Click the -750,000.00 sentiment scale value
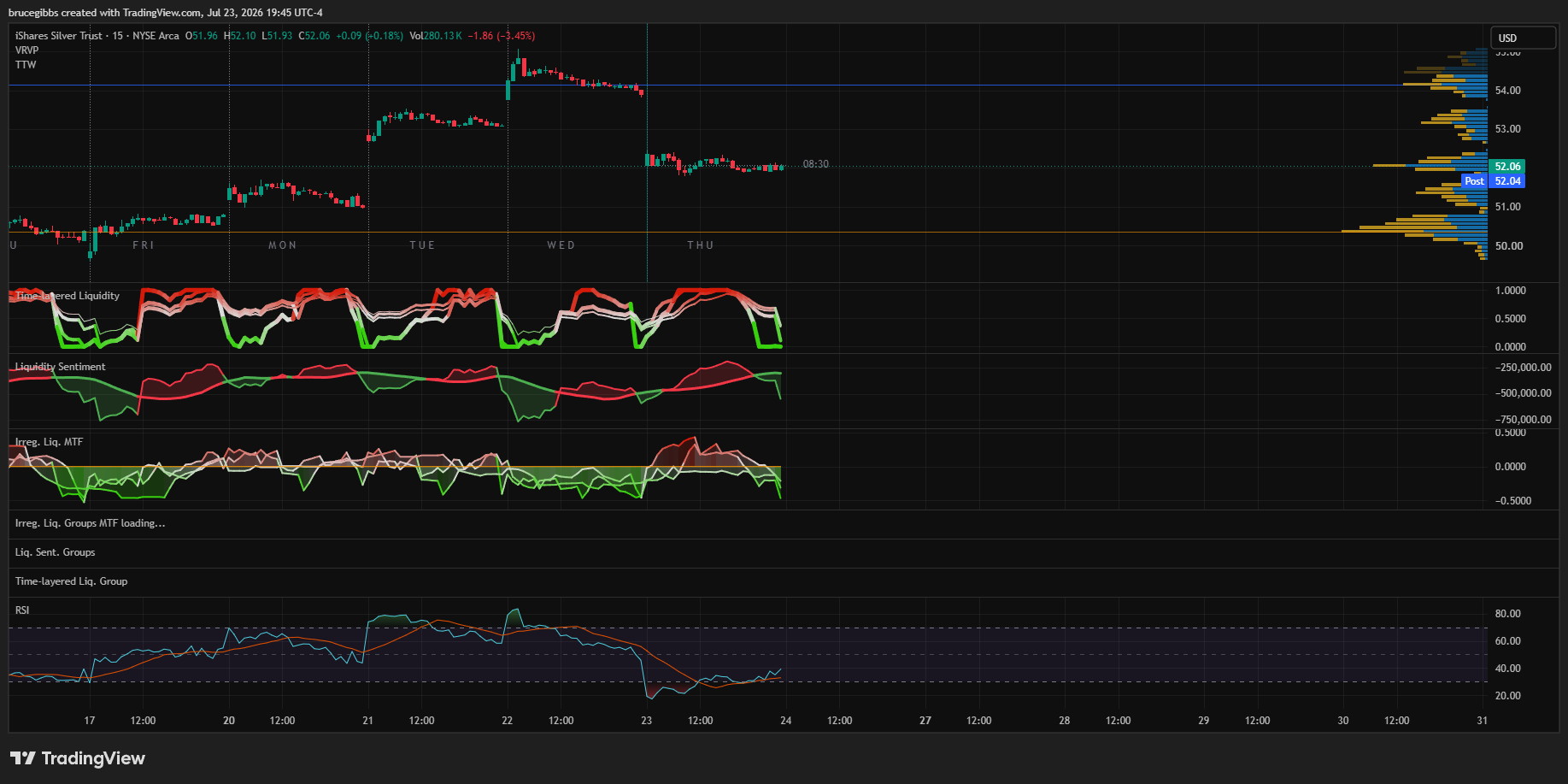Image resolution: width=1568 pixels, height=784 pixels. point(1524,420)
